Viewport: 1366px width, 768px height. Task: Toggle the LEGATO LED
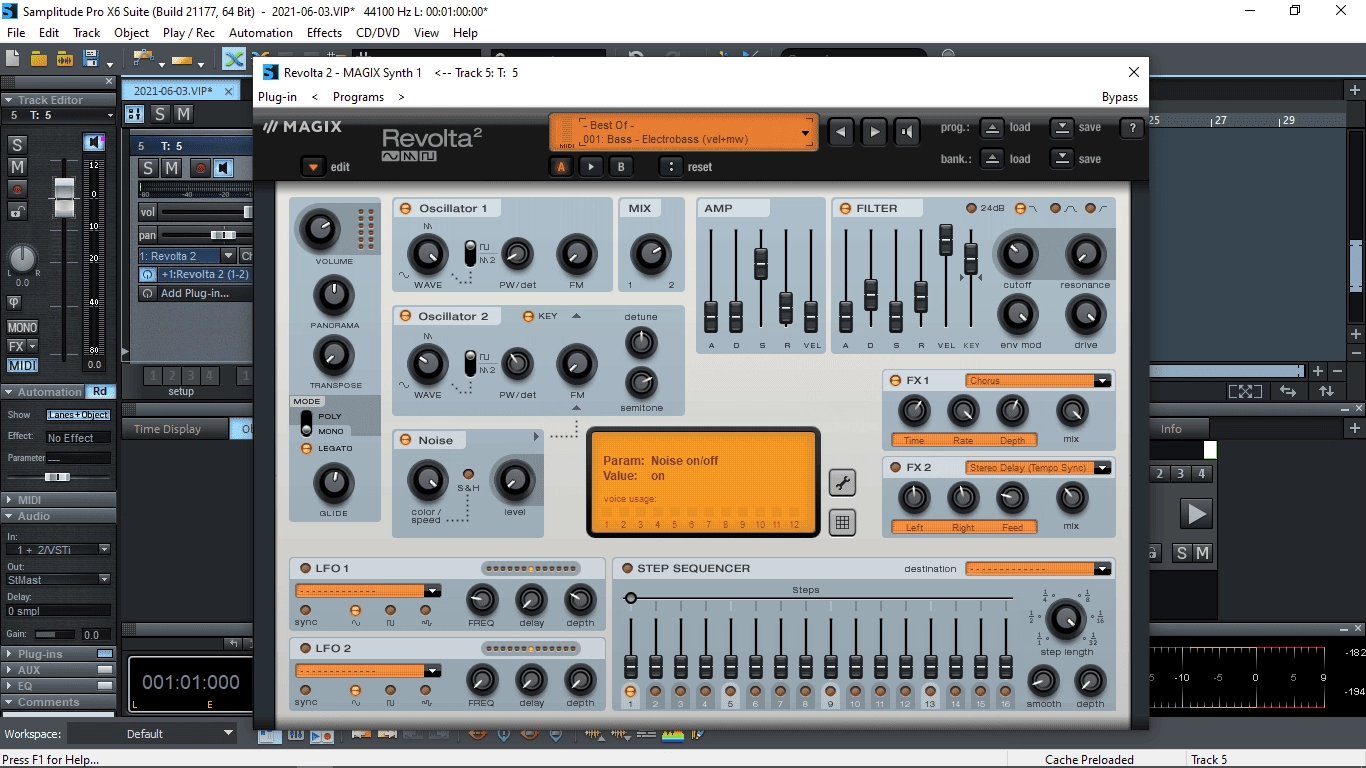(306, 448)
